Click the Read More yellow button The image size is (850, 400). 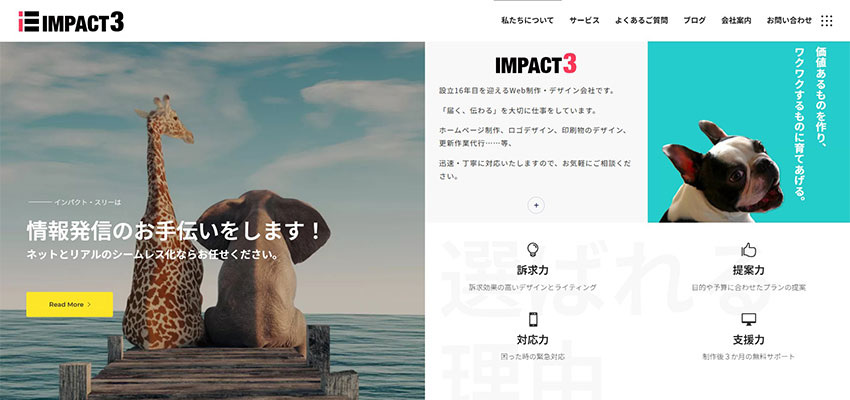pyautogui.click(x=69, y=305)
